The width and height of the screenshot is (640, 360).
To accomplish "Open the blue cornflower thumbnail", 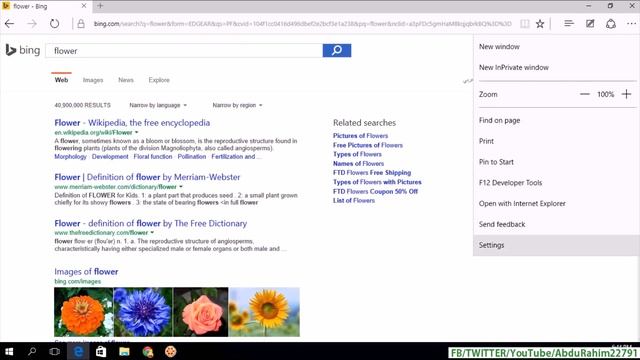I will 143,312.
